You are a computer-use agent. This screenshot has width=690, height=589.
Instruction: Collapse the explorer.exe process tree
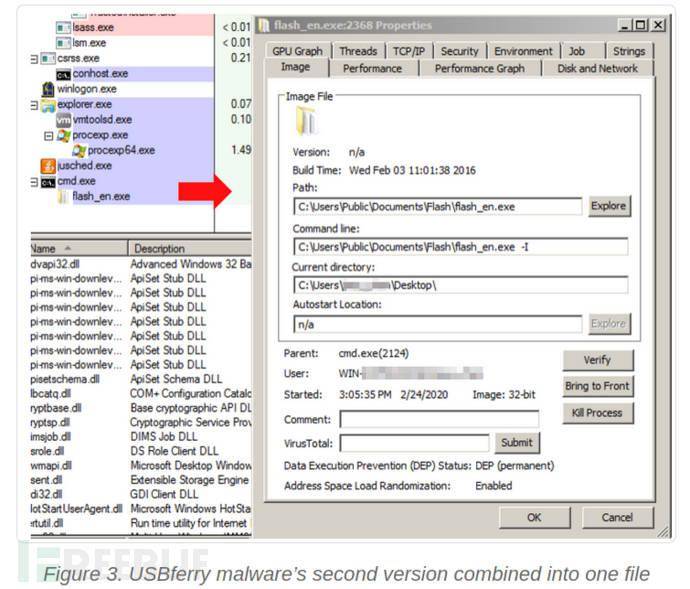[x=34, y=104]
